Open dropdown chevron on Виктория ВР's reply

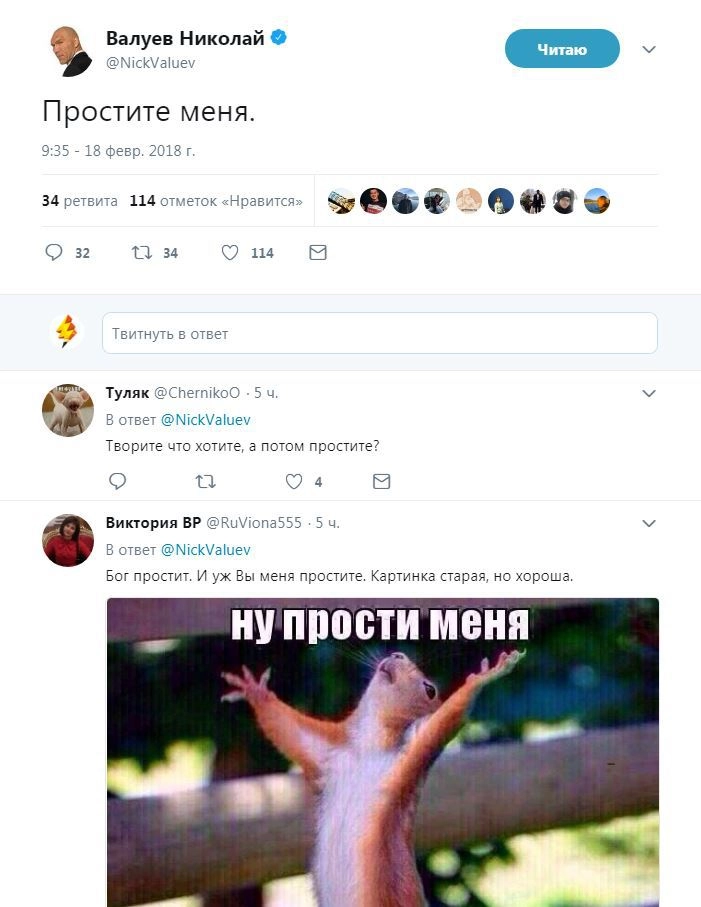[x=649, y=523]
